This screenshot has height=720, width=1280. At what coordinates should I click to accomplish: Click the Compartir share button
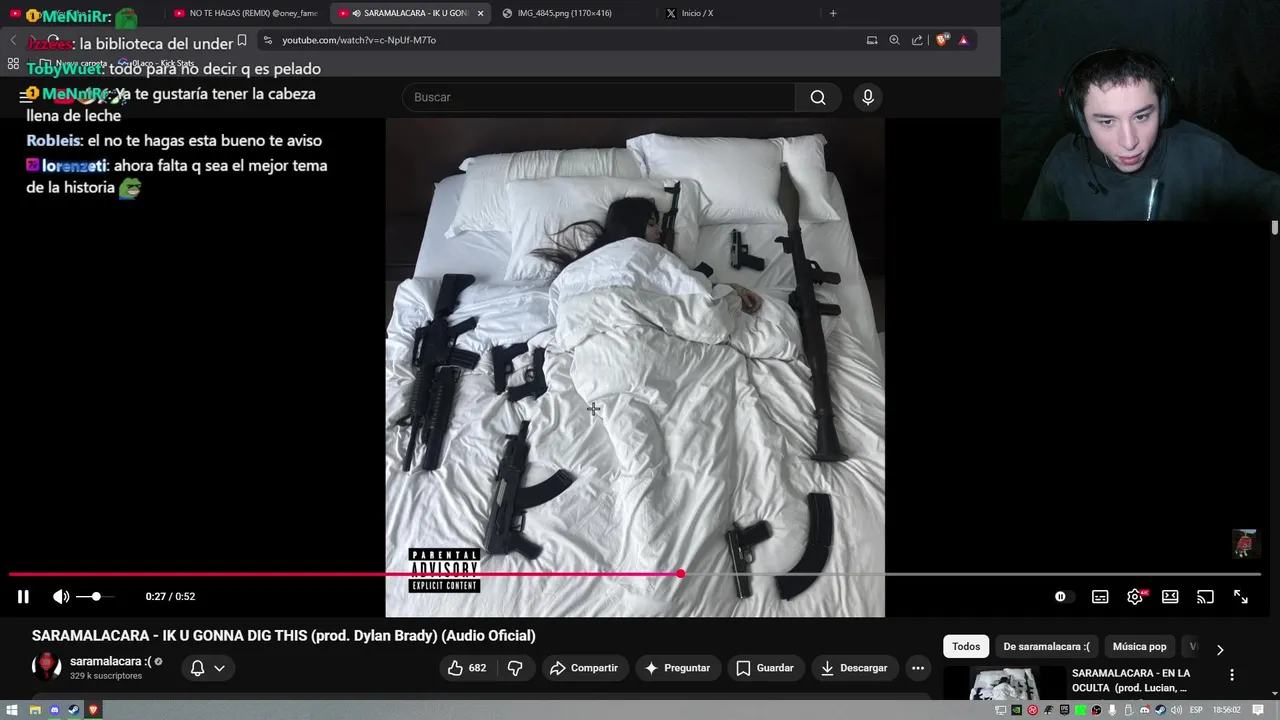tap(584, 668)
